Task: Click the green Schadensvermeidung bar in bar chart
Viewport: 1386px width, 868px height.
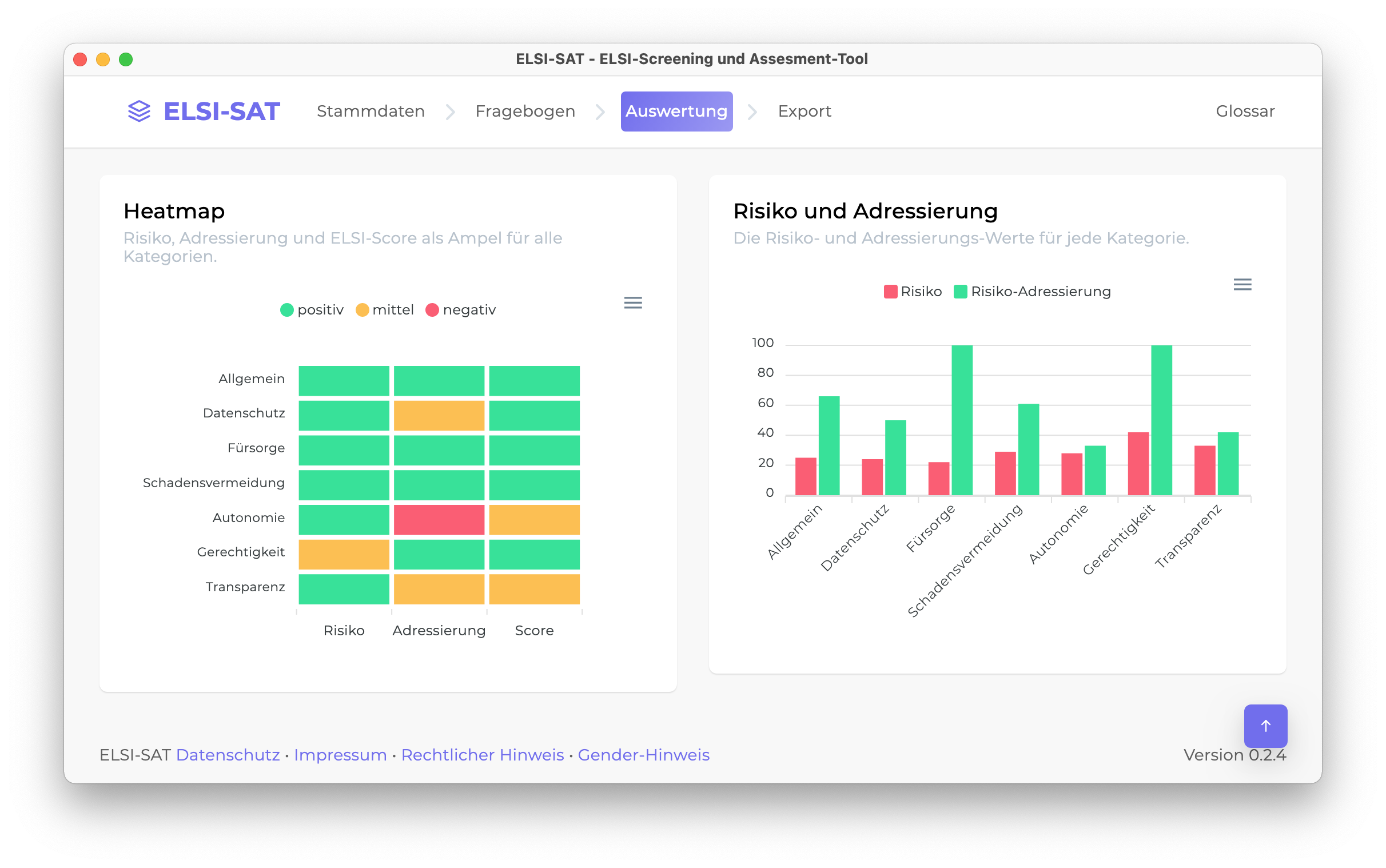Action: (x=1029, y=449)
